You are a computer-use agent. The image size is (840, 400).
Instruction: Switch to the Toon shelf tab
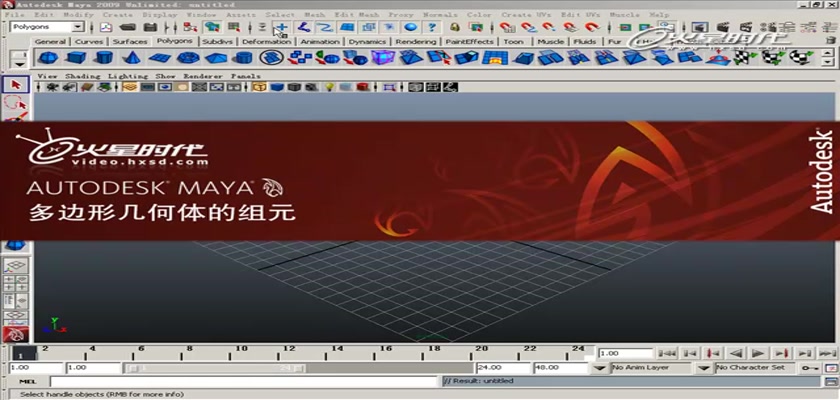pyautogui.click(x=513, y=41)
